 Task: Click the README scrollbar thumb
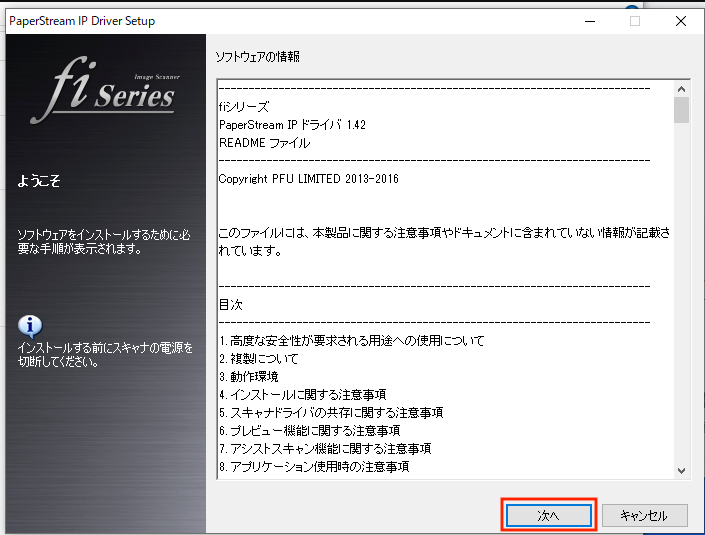click(682, 110)
